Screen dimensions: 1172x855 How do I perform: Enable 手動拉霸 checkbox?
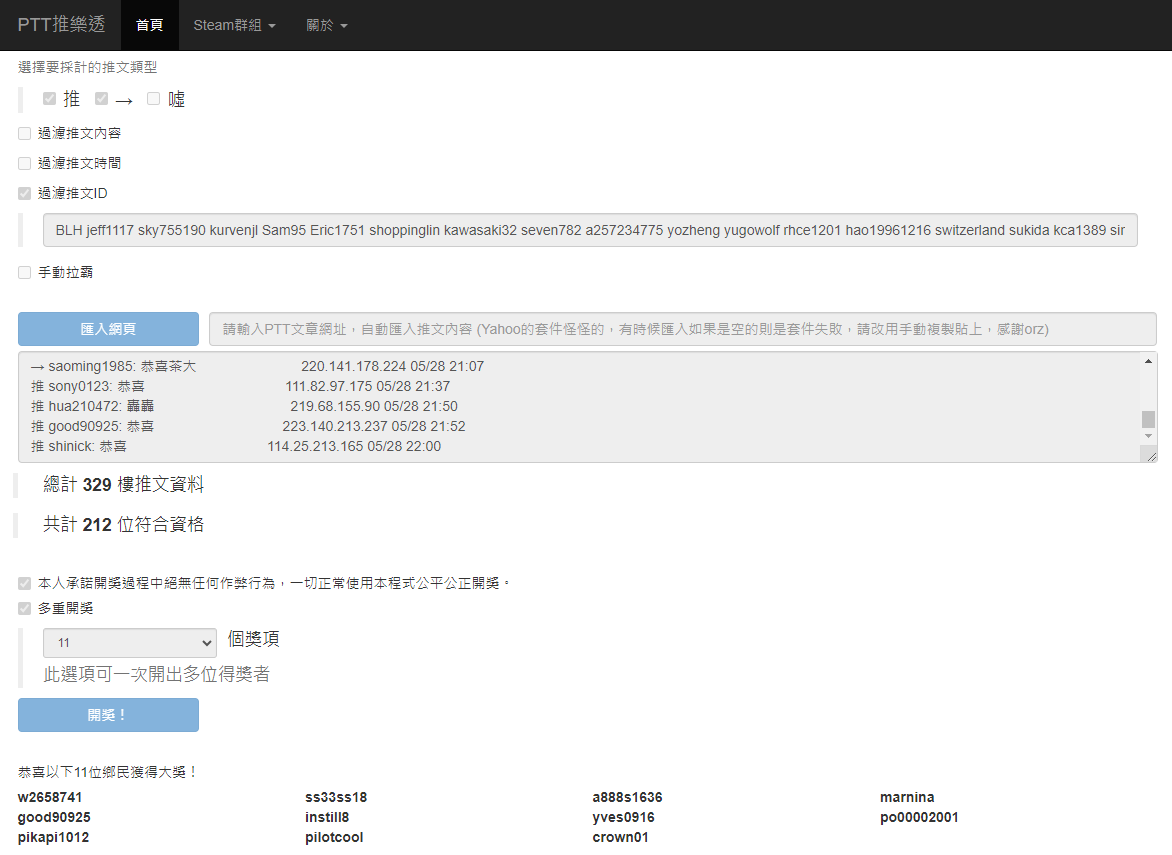click(25, 273)
